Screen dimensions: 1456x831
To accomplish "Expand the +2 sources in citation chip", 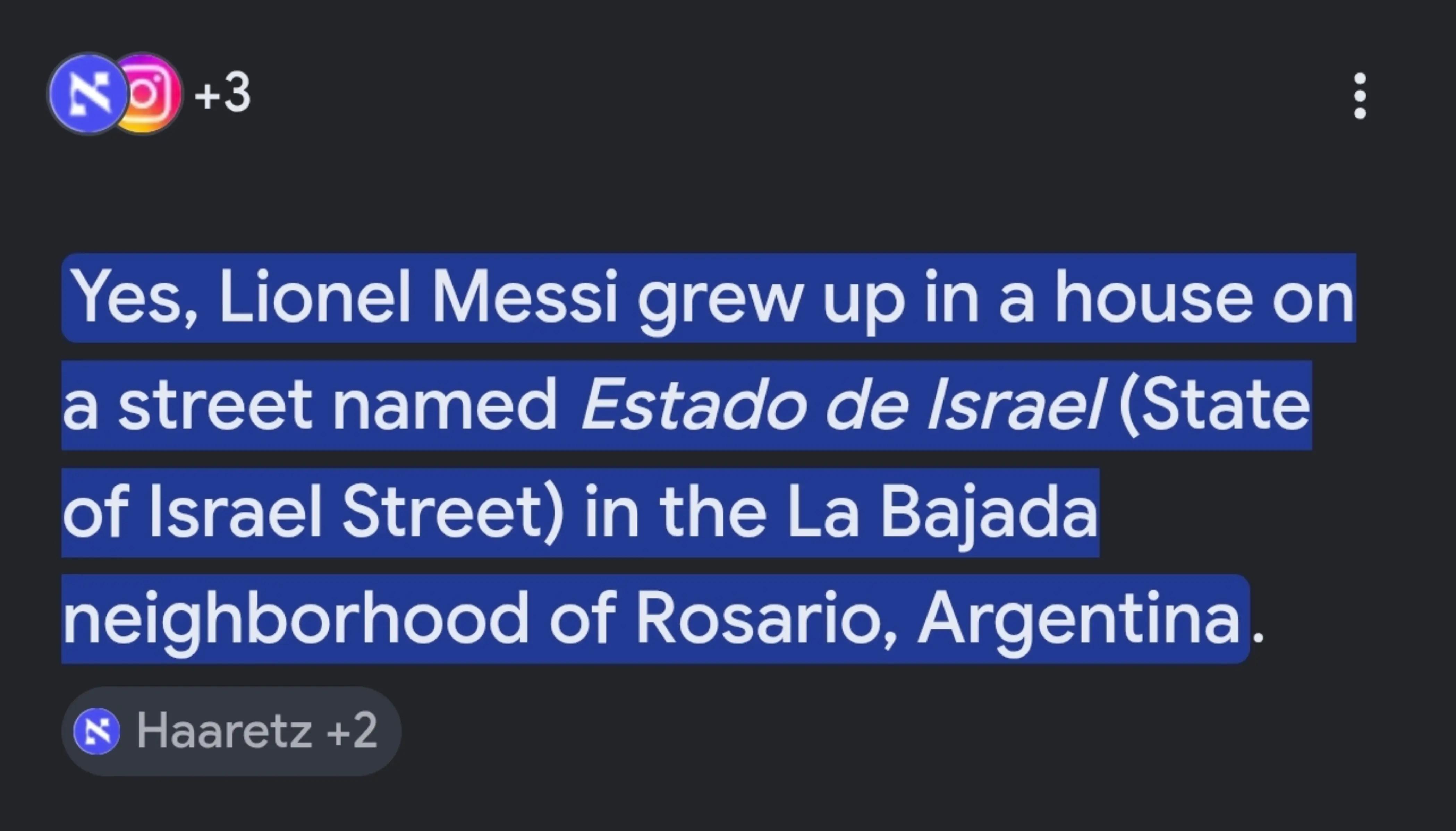I will click(x=352, y=730).
